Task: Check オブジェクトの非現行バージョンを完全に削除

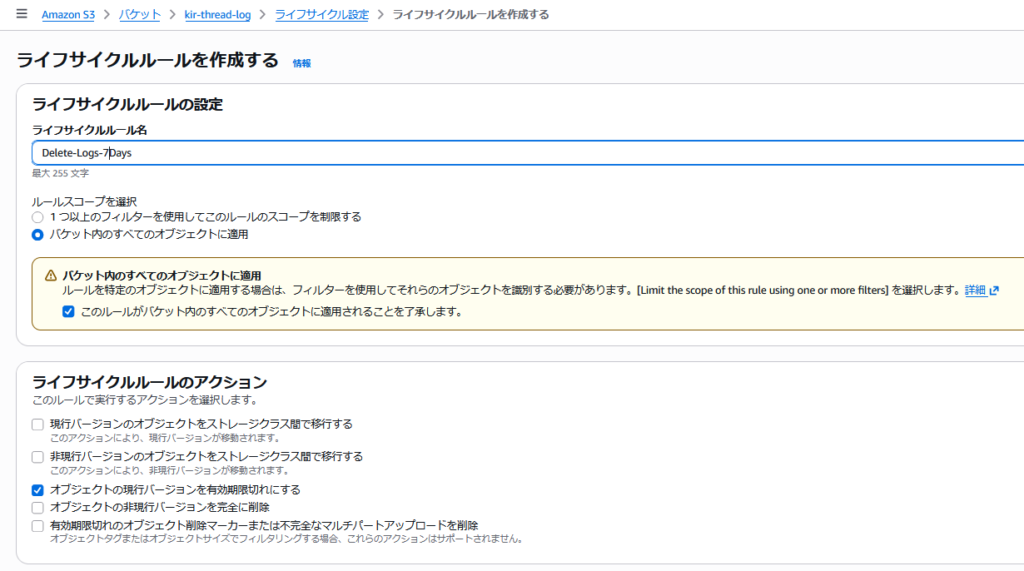Action: [38, 508]
